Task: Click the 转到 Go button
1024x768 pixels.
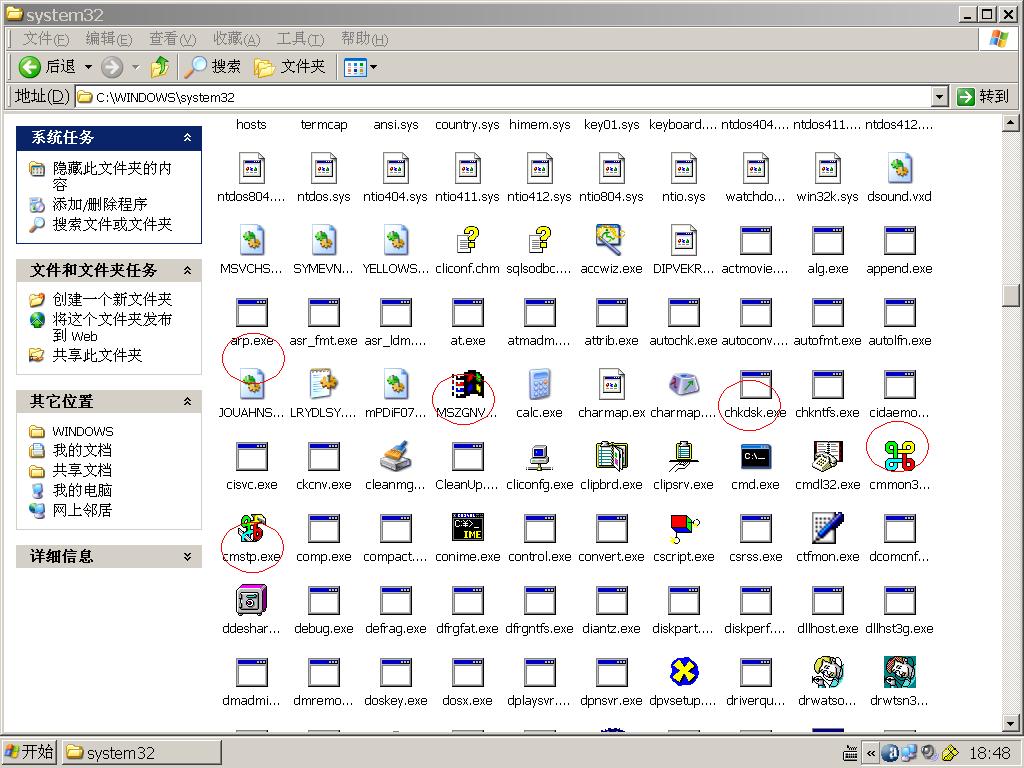Action: 985,97
